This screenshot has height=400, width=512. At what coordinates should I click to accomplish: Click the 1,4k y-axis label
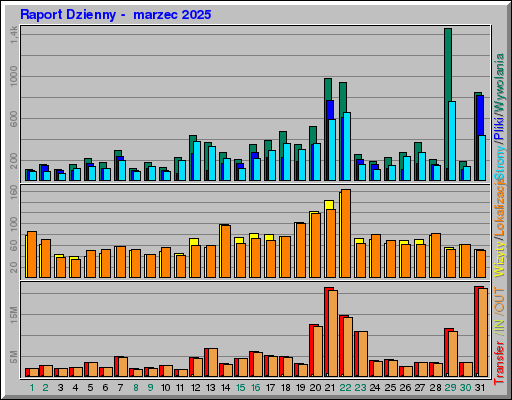tap(14, 35)
